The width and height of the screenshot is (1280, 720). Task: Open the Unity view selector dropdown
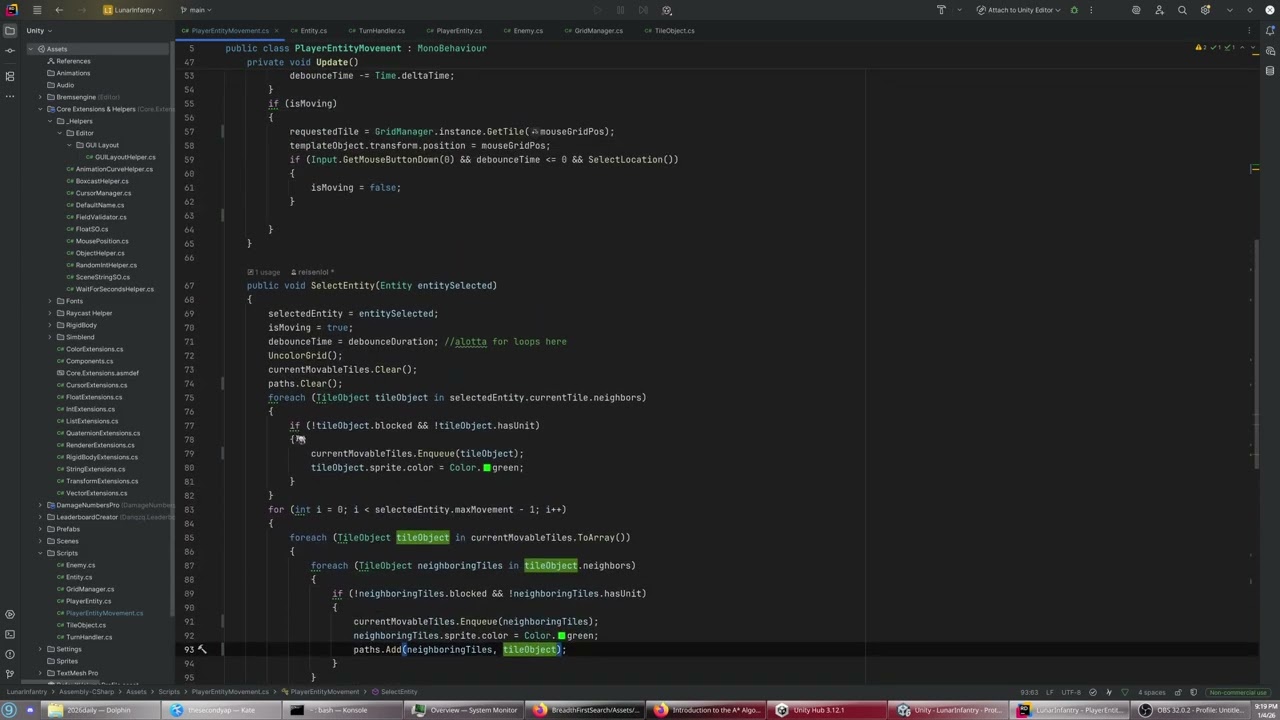(40, 30)
